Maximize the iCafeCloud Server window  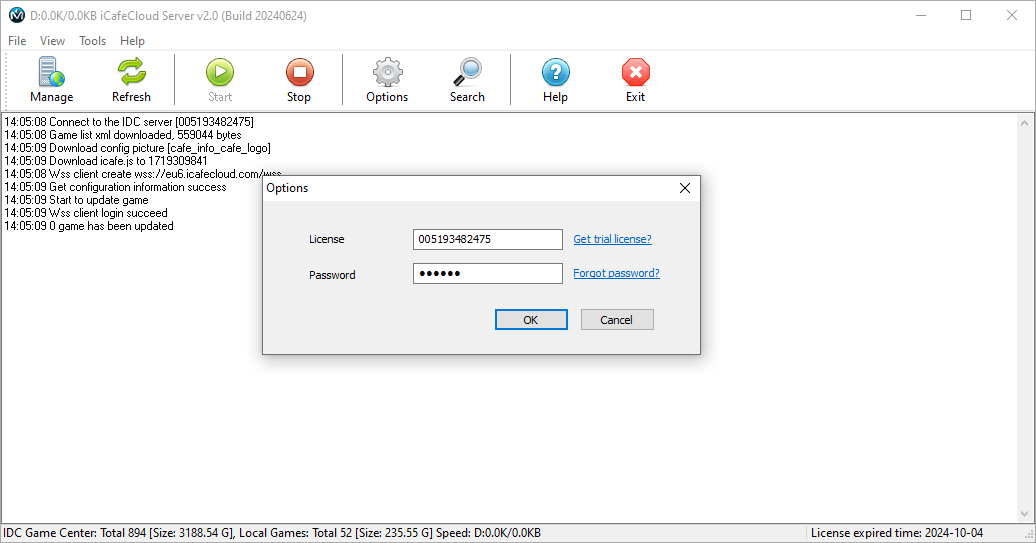pos(966,15)
